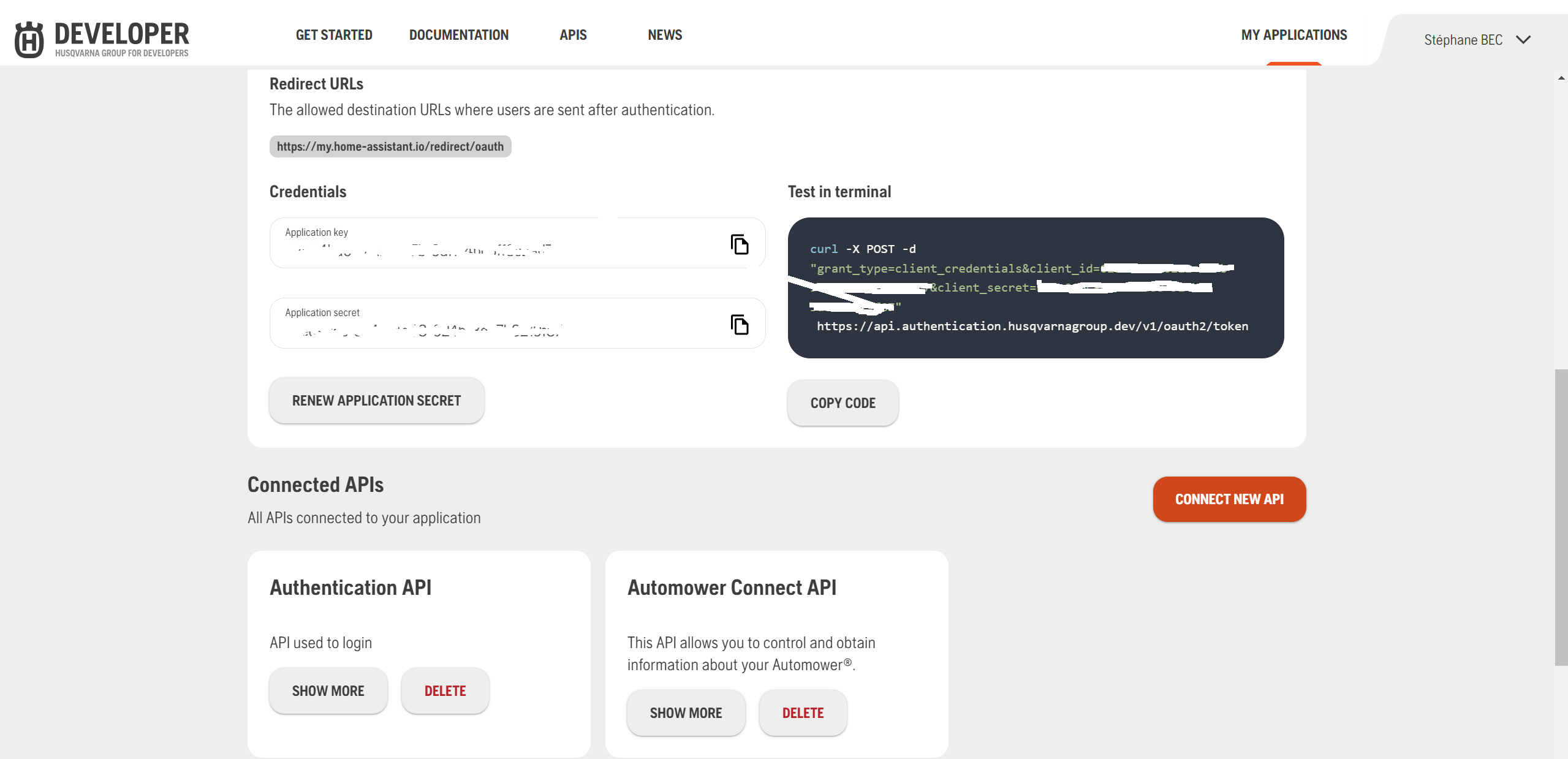Image resolution: width=1568 pixels, height=759 pixels.
Task: Click the Automower Connect API card title
Action: [732, 587]
